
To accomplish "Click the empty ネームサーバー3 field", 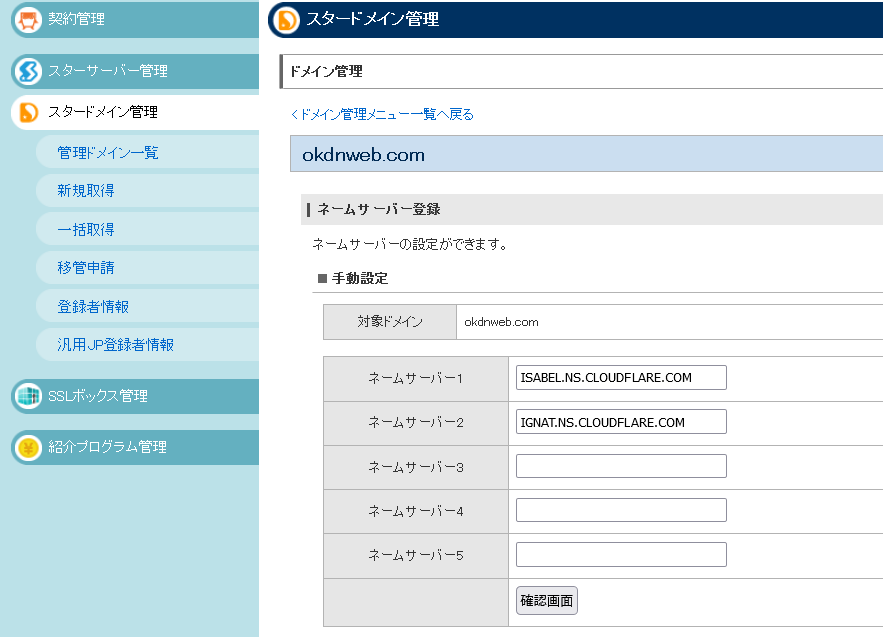I will click(621, 466).
